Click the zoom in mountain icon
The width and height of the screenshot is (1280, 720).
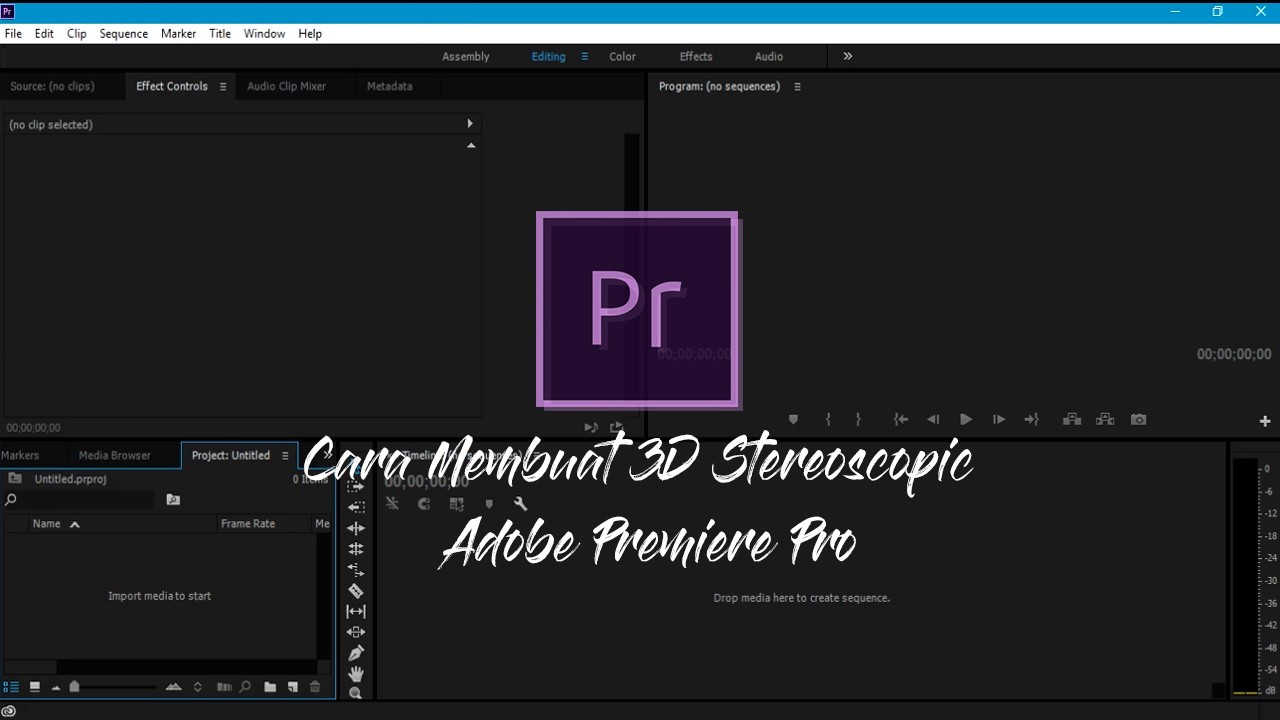[173, 687]
